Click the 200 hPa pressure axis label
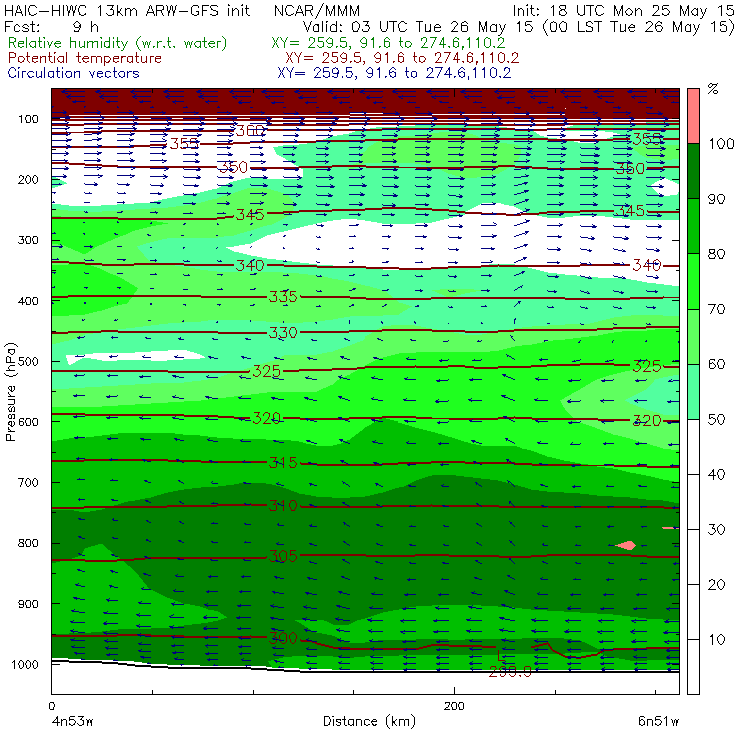740x740 pixels. 28,179
